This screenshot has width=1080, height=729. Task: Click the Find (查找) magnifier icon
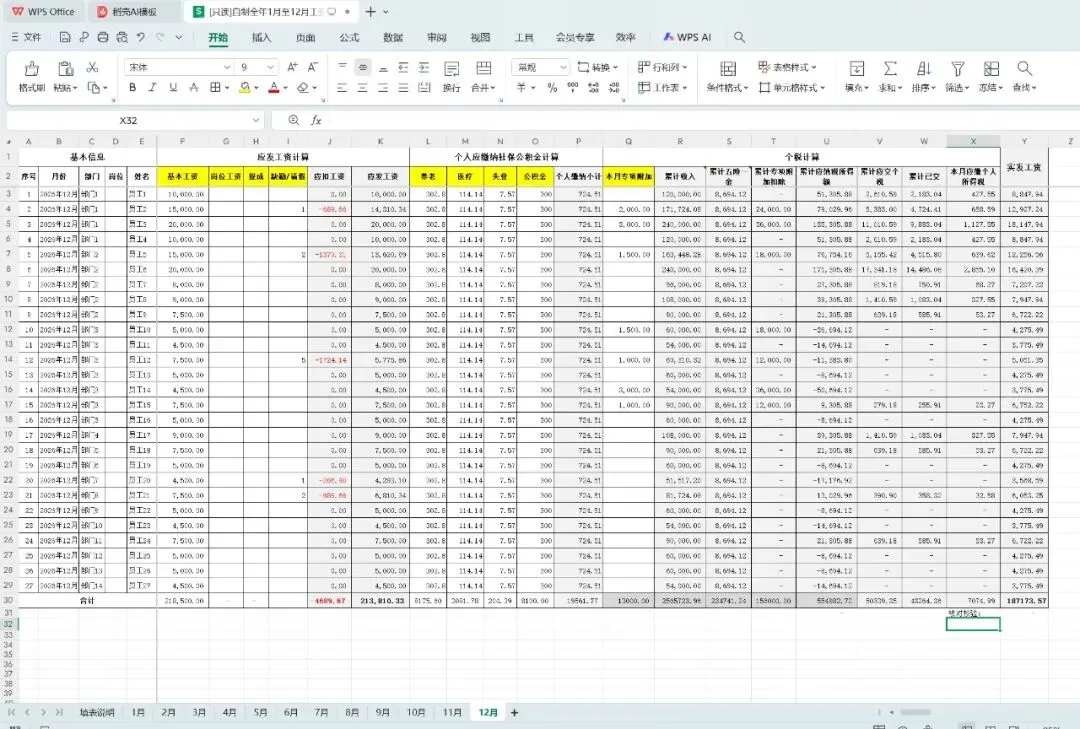(x=1024, y=68)
